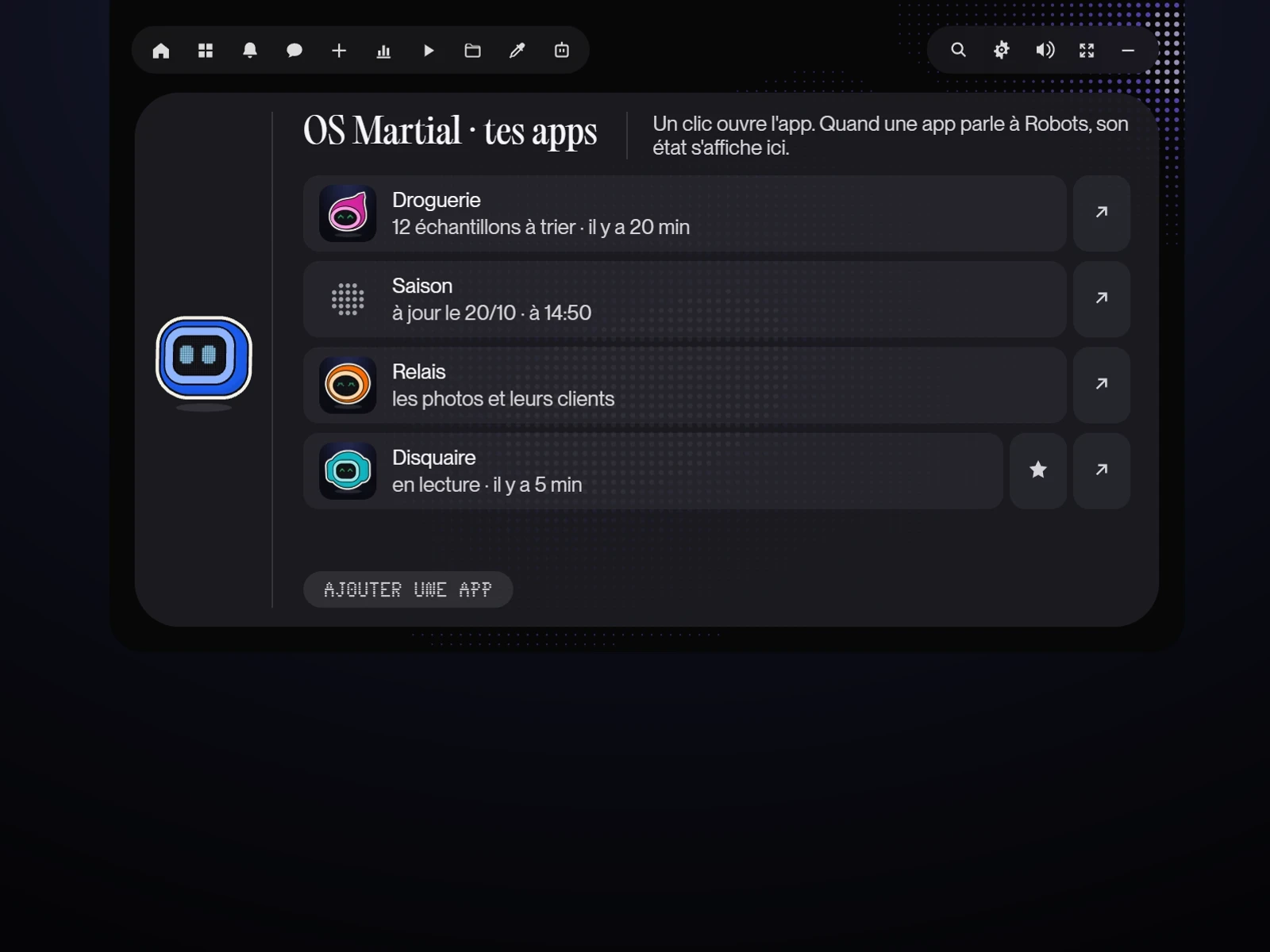This screenshot has width=1270, height=952.
Task: Go to the home icon
Action: tap(161, 51)
